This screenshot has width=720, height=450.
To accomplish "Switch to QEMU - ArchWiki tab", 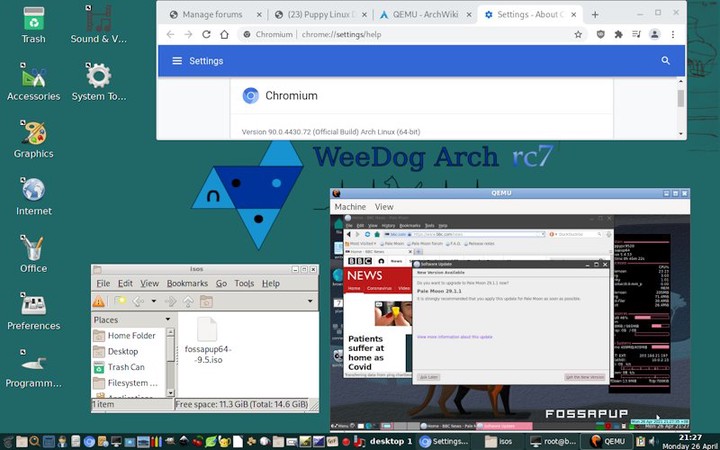I will coord(424,15).
